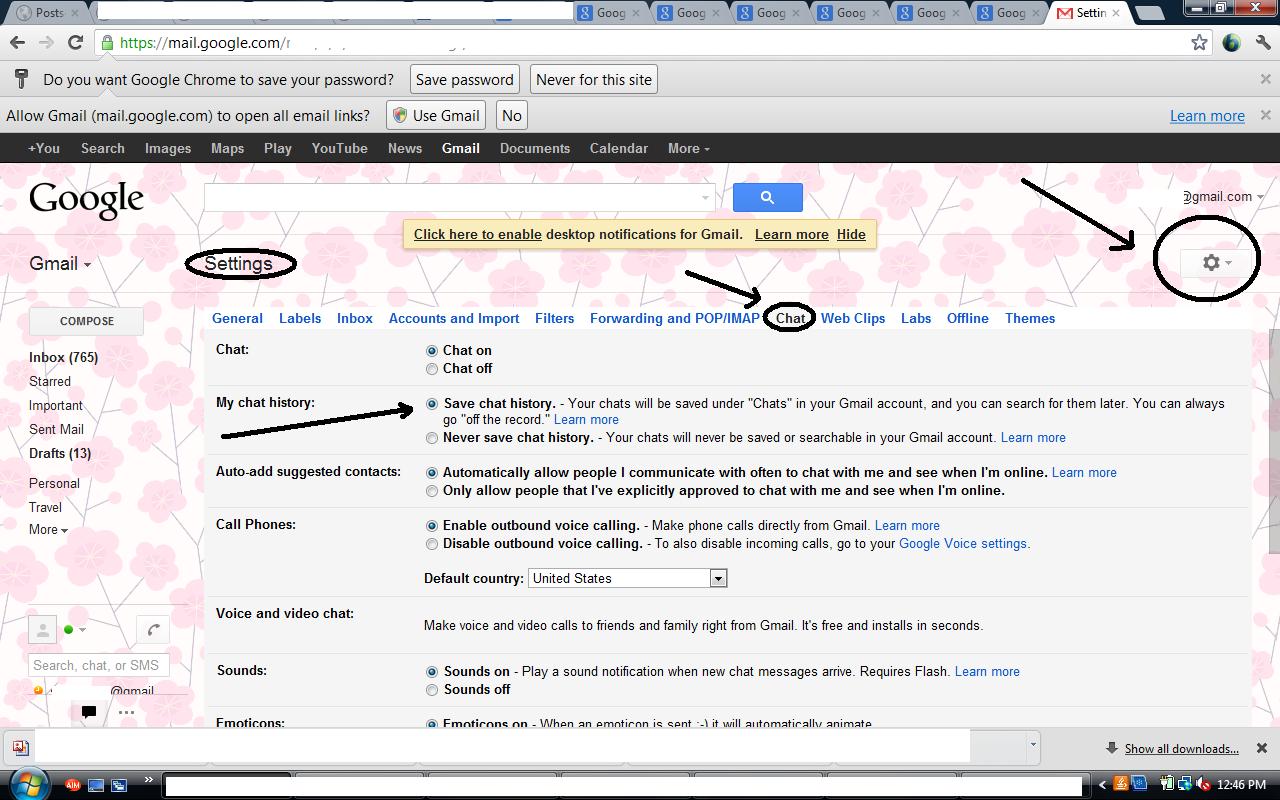Open the Filters settings tab
Screen dimensions: 1280x800
pos(554,318)
